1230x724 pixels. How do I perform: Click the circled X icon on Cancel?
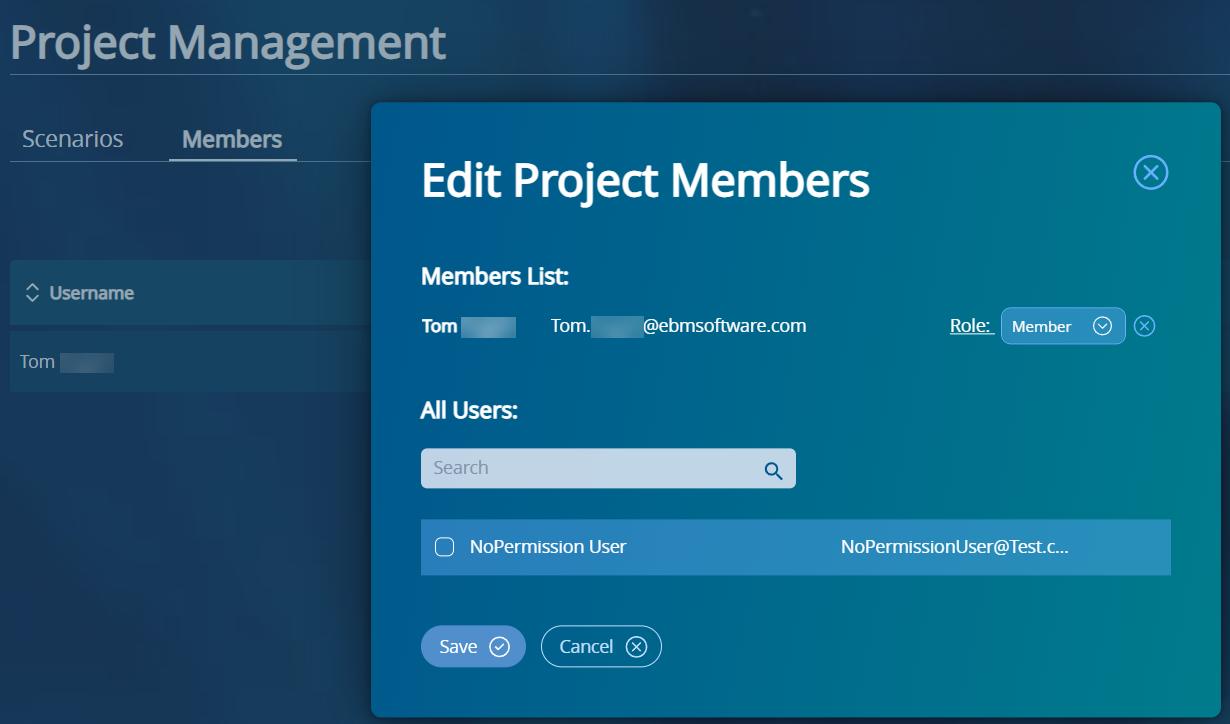[636, 647]
